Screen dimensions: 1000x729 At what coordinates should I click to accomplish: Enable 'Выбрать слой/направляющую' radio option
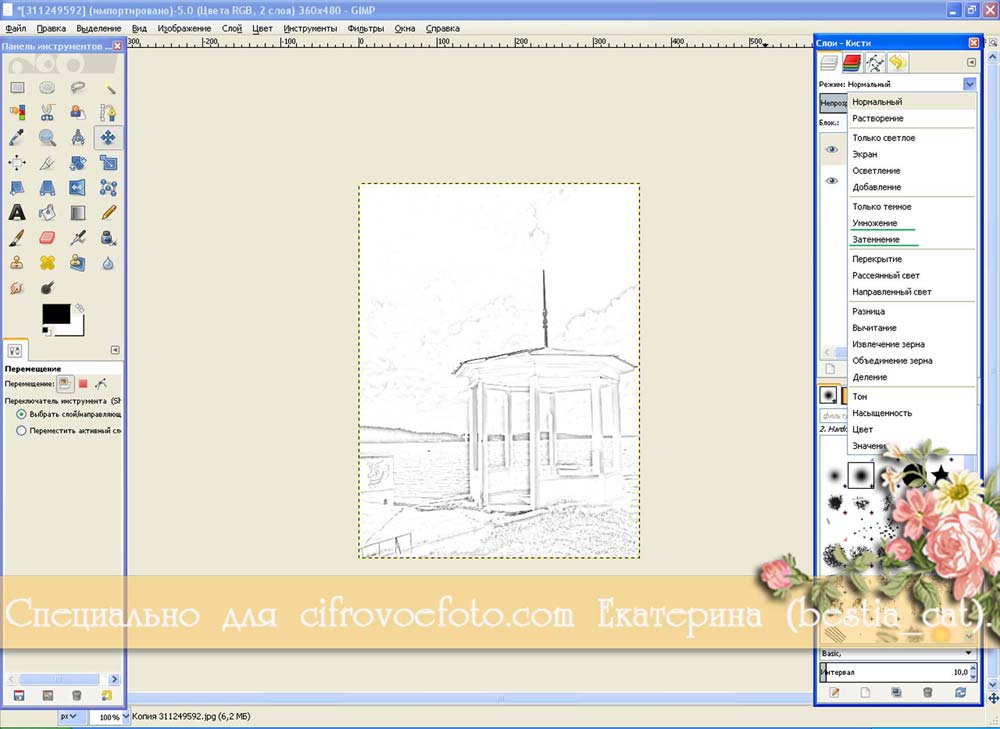[22, 413]
